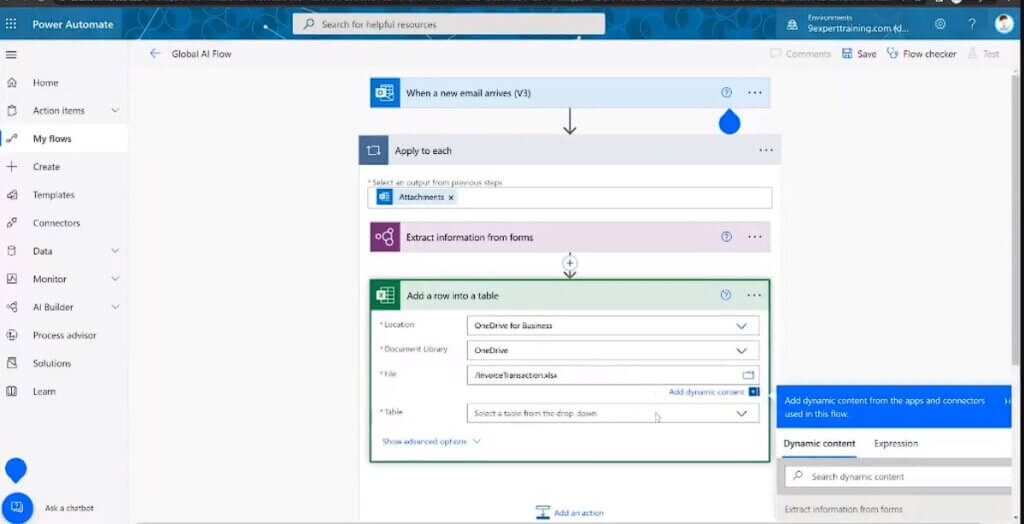Open help for Add a row into a table
Viewport: 1024px width, 524px height.
[x=726, y=295]
